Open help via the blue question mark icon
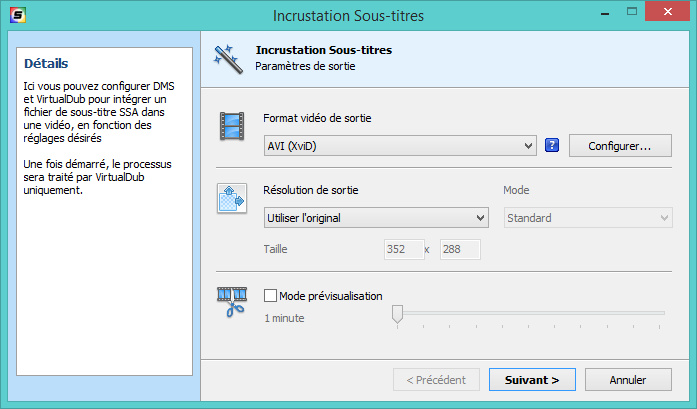 [x=552, y=146]
